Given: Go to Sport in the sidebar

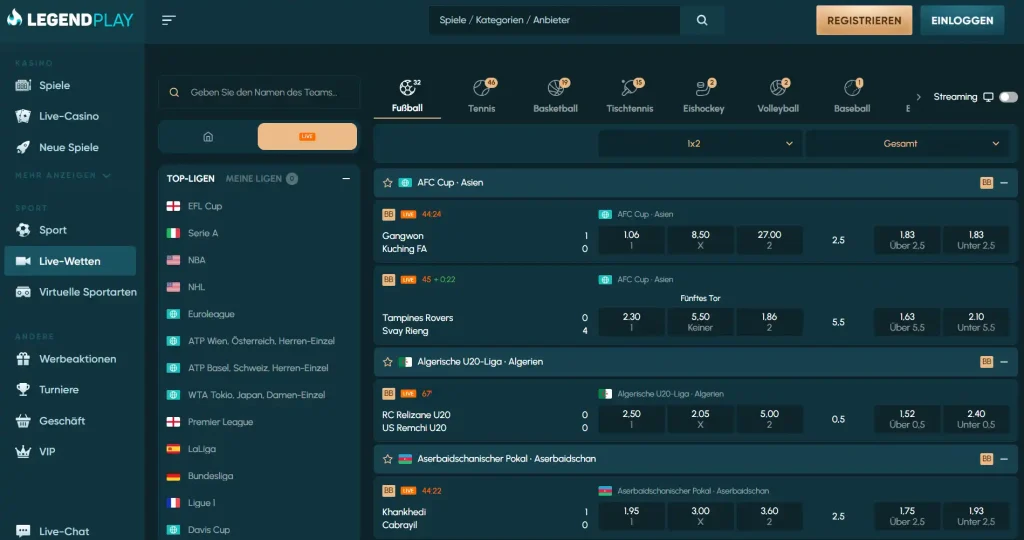Looking at the screenshot, I should click(52, 230).
